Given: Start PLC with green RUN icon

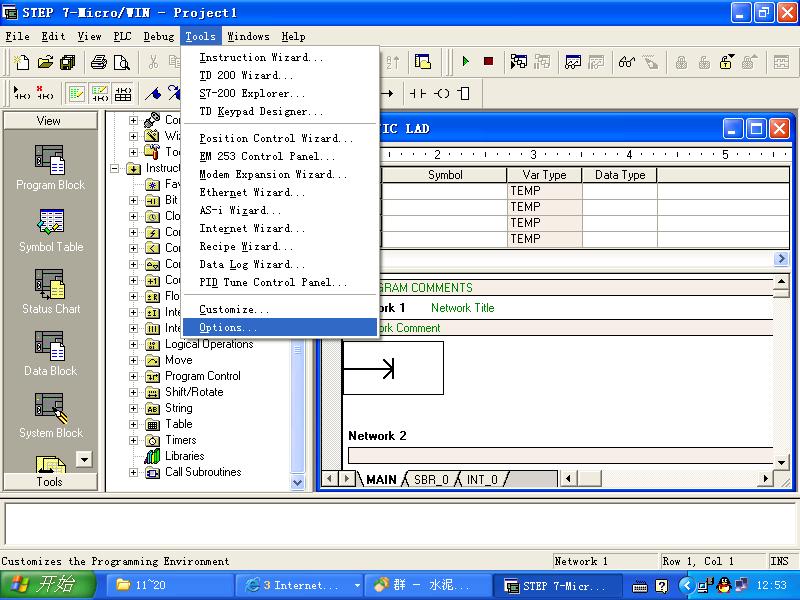Looking at the screenshot, I should [465, 62].
